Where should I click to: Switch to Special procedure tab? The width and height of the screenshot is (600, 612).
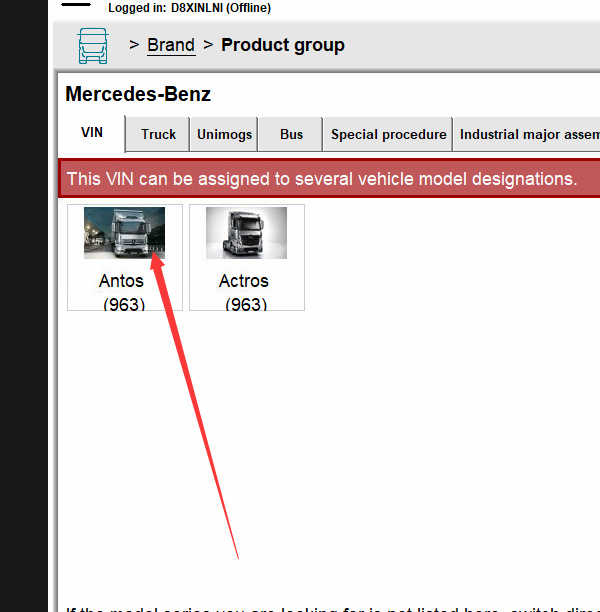point(388,134)
